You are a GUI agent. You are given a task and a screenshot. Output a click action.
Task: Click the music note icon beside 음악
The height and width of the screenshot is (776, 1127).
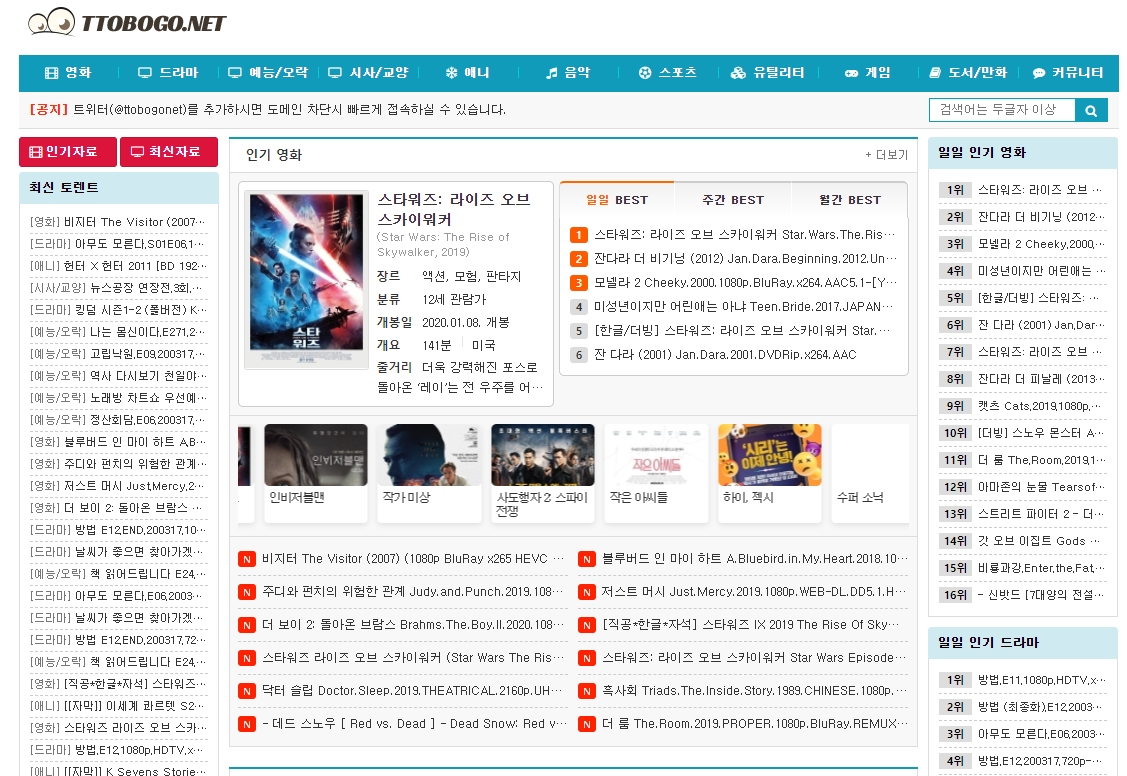tap(551, 73)
